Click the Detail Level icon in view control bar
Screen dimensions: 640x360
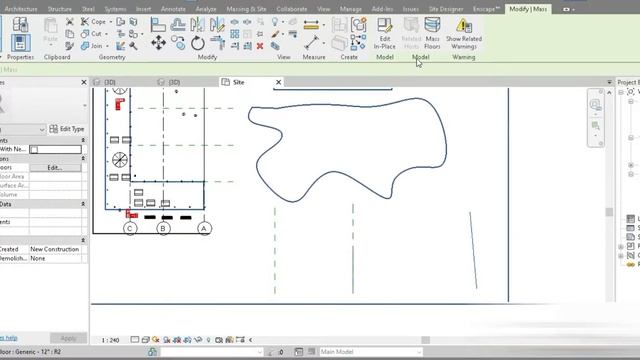click(135, 340)
